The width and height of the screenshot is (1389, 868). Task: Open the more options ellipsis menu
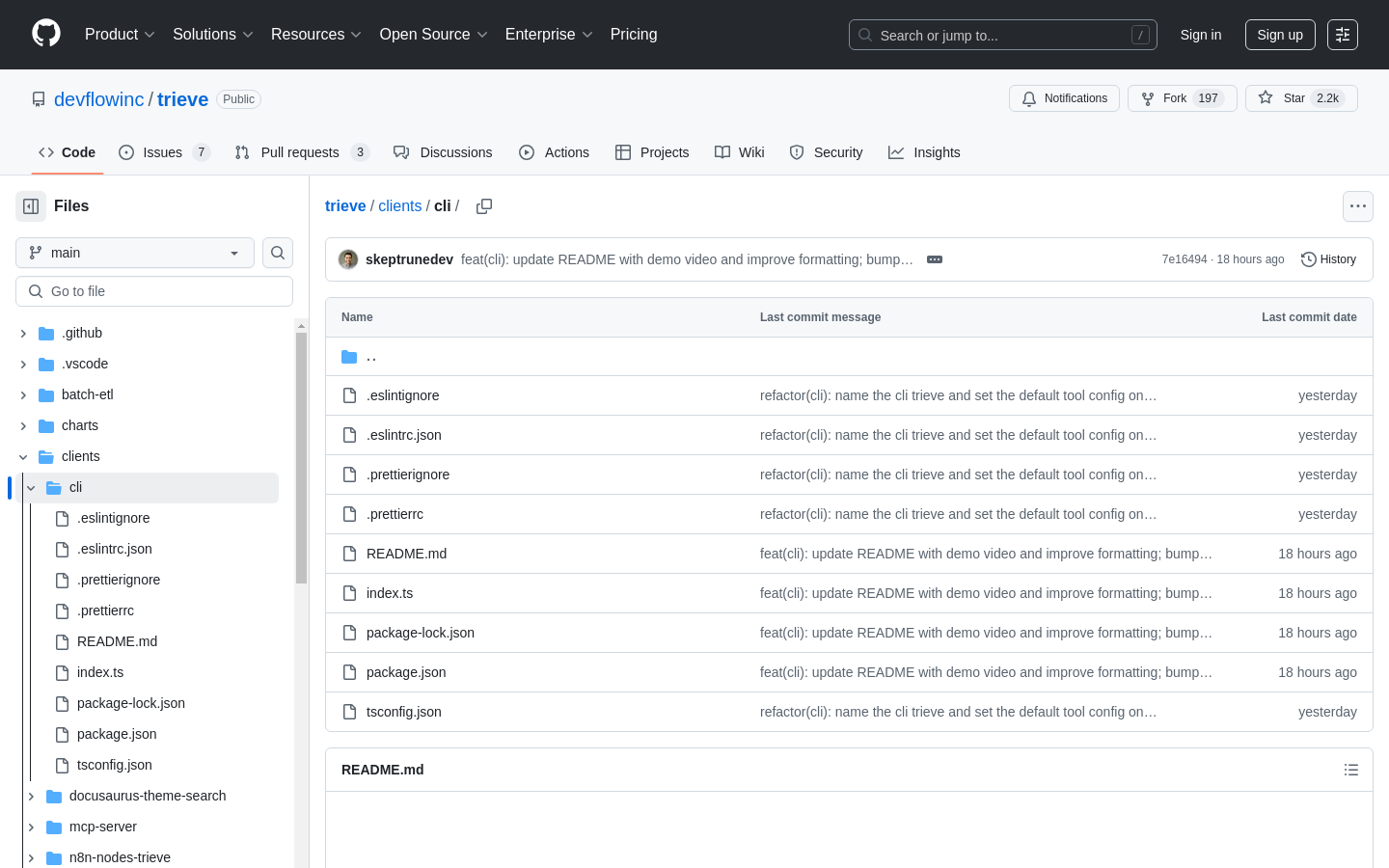coord(1358,206)
